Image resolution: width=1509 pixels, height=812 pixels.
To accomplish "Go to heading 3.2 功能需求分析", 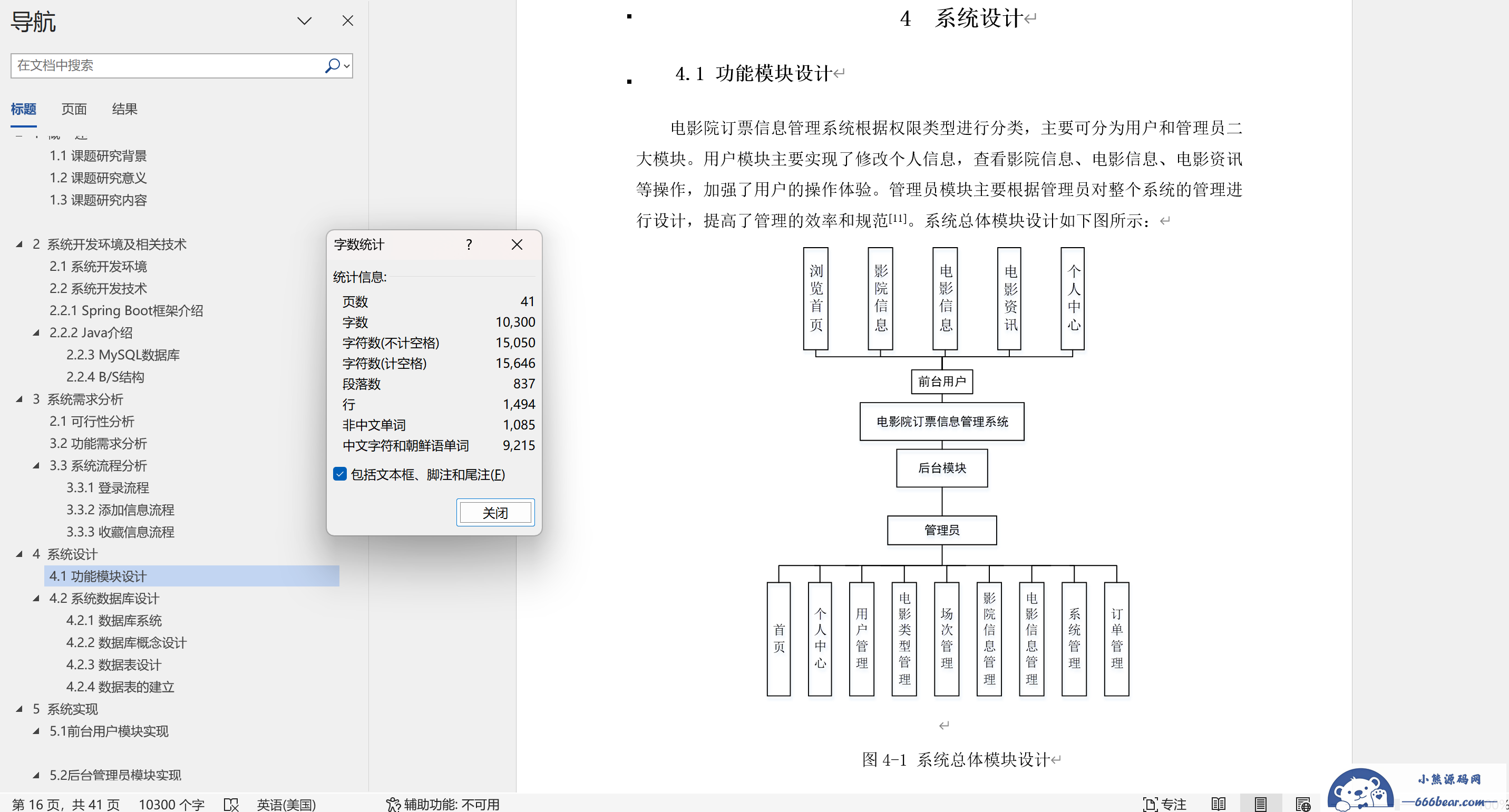I will [98, 444].
